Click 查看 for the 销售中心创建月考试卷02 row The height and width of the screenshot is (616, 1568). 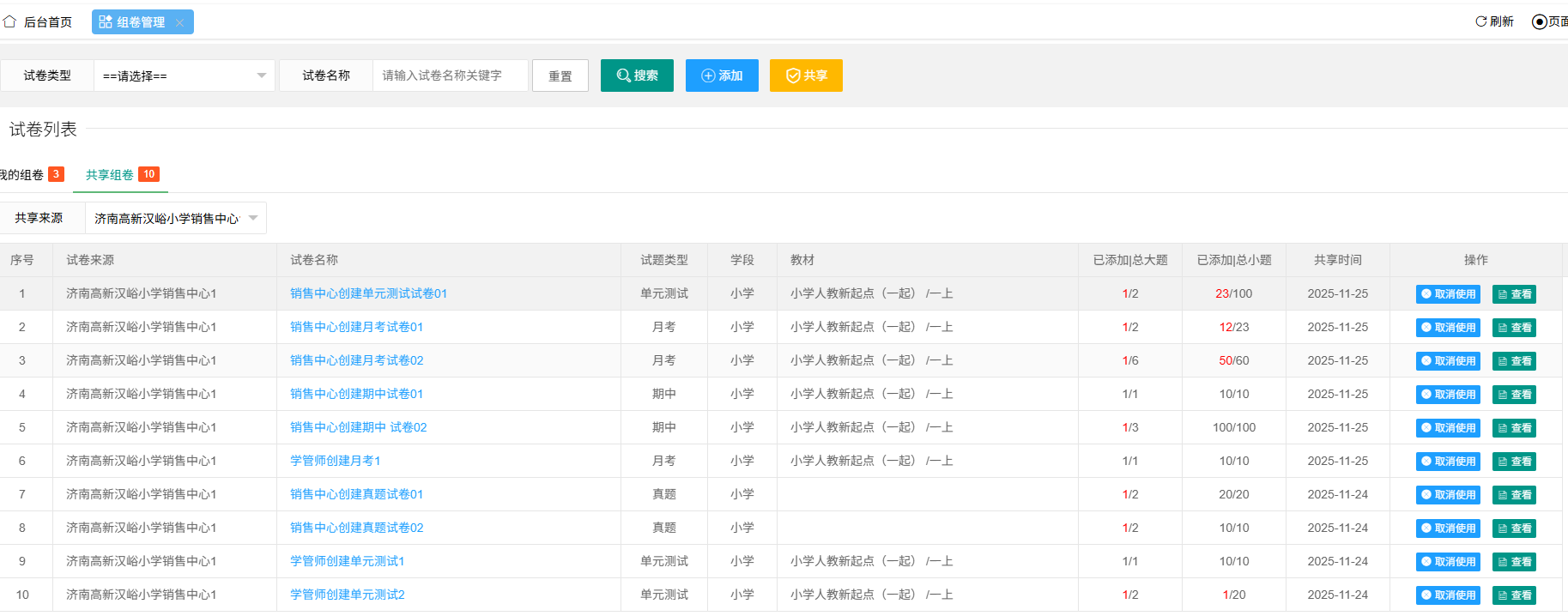click(1514, 361)
